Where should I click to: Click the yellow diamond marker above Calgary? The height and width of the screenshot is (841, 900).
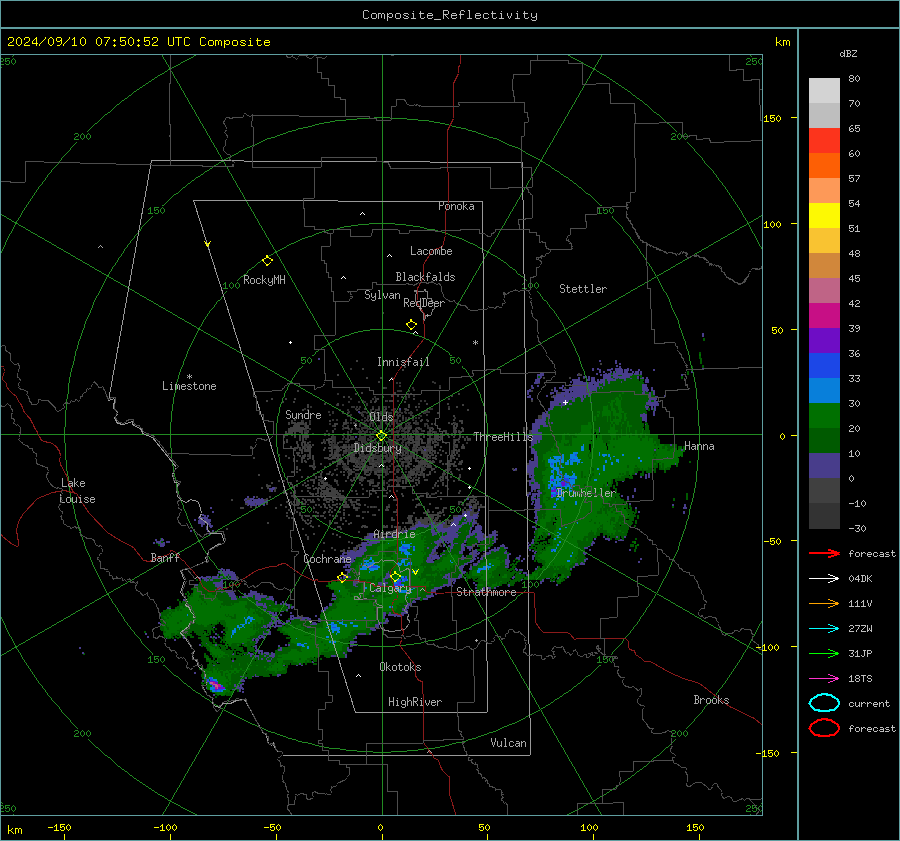tap(395, 576)
